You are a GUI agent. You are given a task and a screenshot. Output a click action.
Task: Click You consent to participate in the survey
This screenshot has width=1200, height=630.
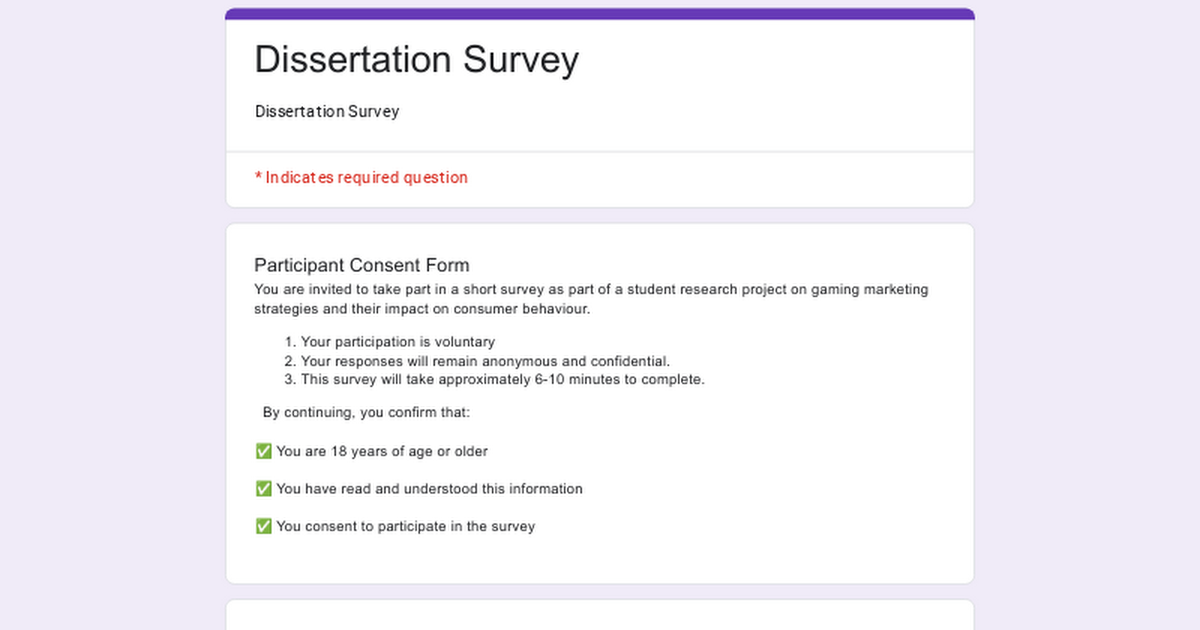[x=405, y=527]
